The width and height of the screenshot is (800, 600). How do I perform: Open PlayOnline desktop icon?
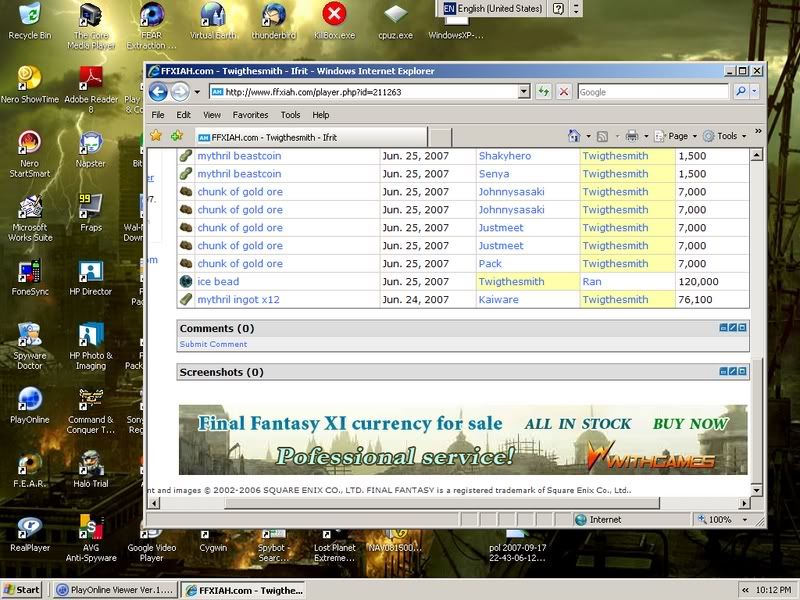(x=30, y=406)
